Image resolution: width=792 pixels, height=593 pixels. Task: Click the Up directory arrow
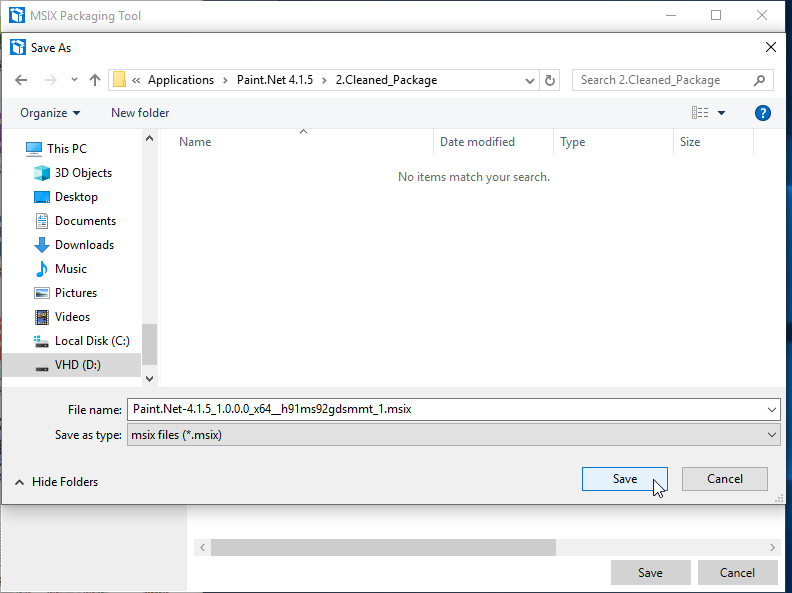point(95,80)
